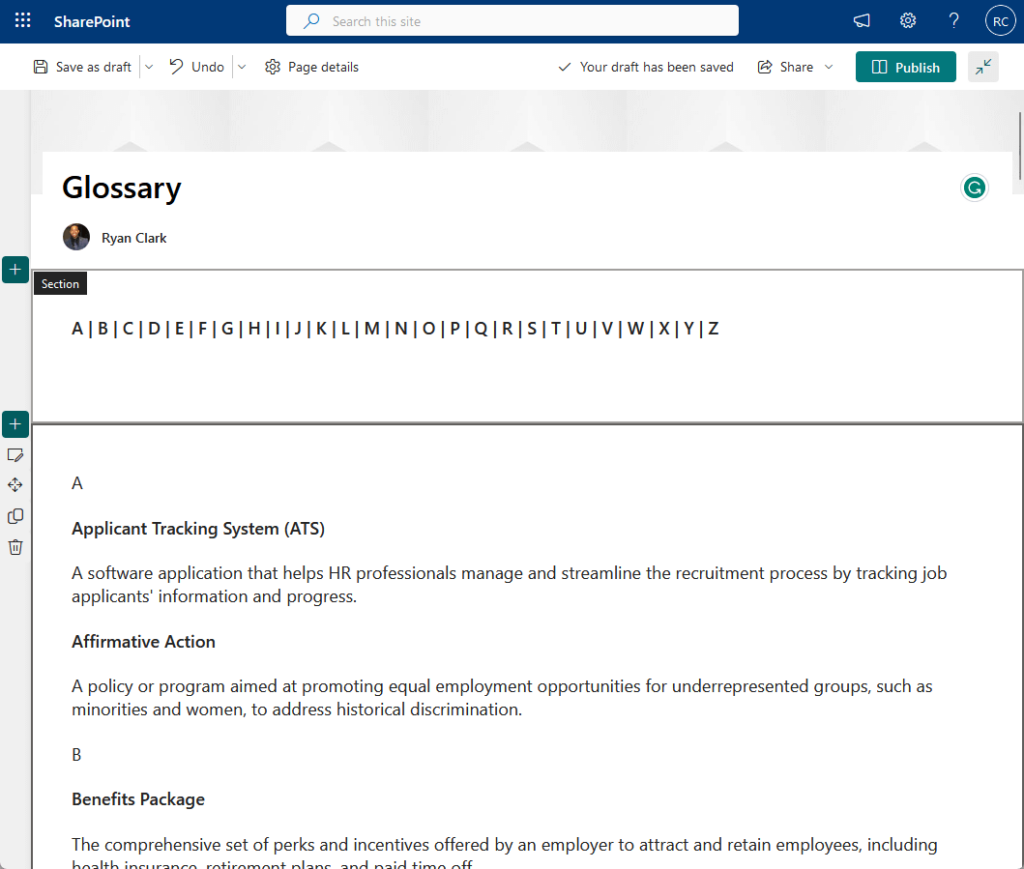Click the letter Q in the alphabet index
1024x869 pixels.
pos(481,328)
